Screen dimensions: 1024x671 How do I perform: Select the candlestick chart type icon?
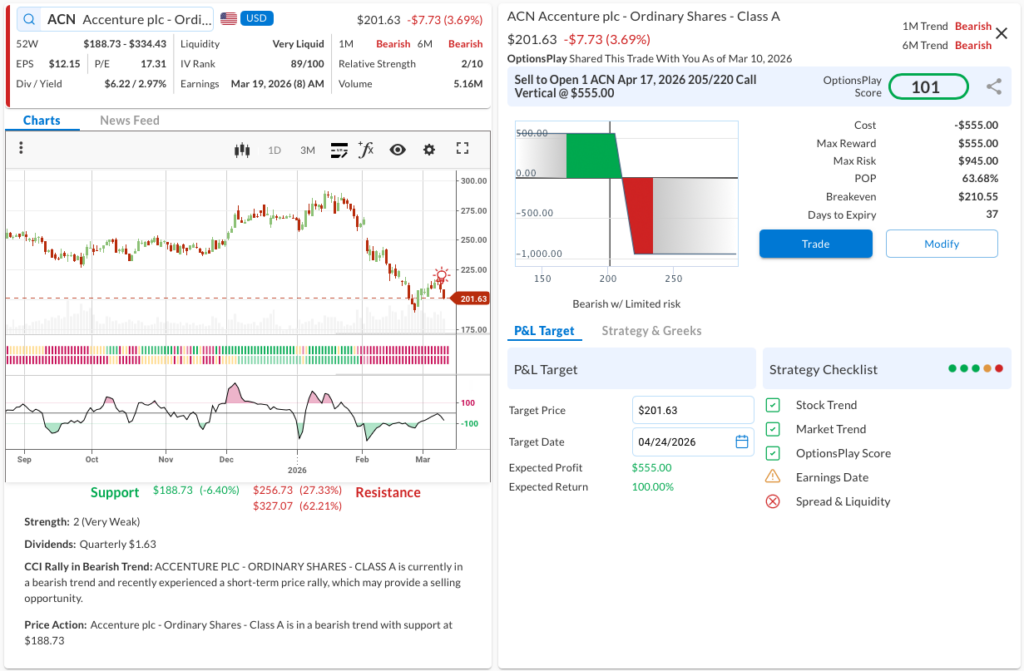click(x=240, y=150)
